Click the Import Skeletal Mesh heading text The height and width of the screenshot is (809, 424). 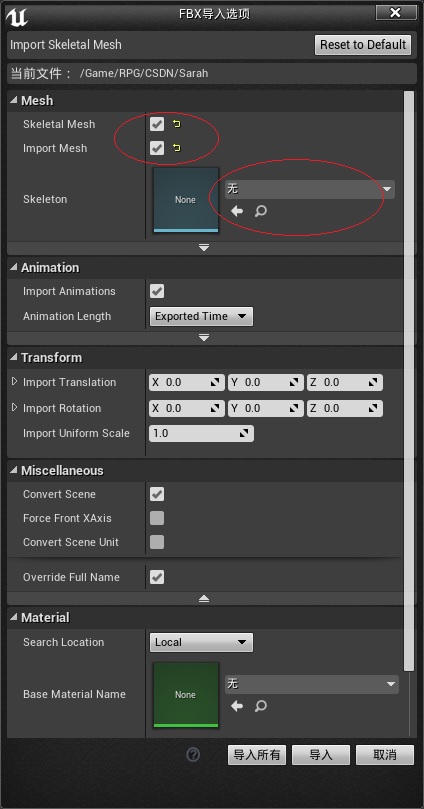point(66,45)
